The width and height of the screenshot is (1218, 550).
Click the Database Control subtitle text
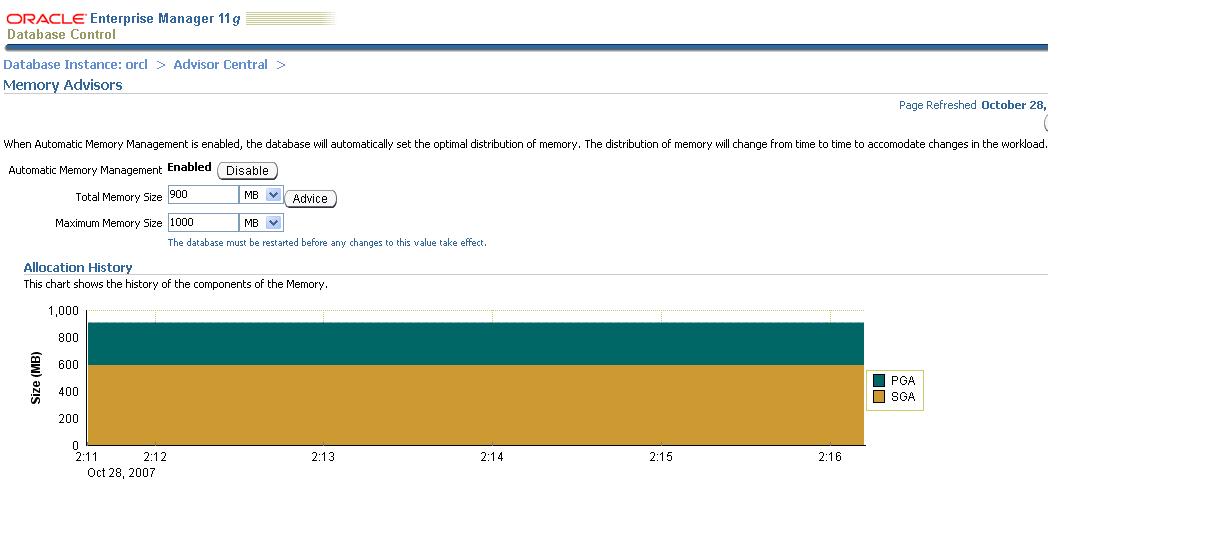coord(61,35)
